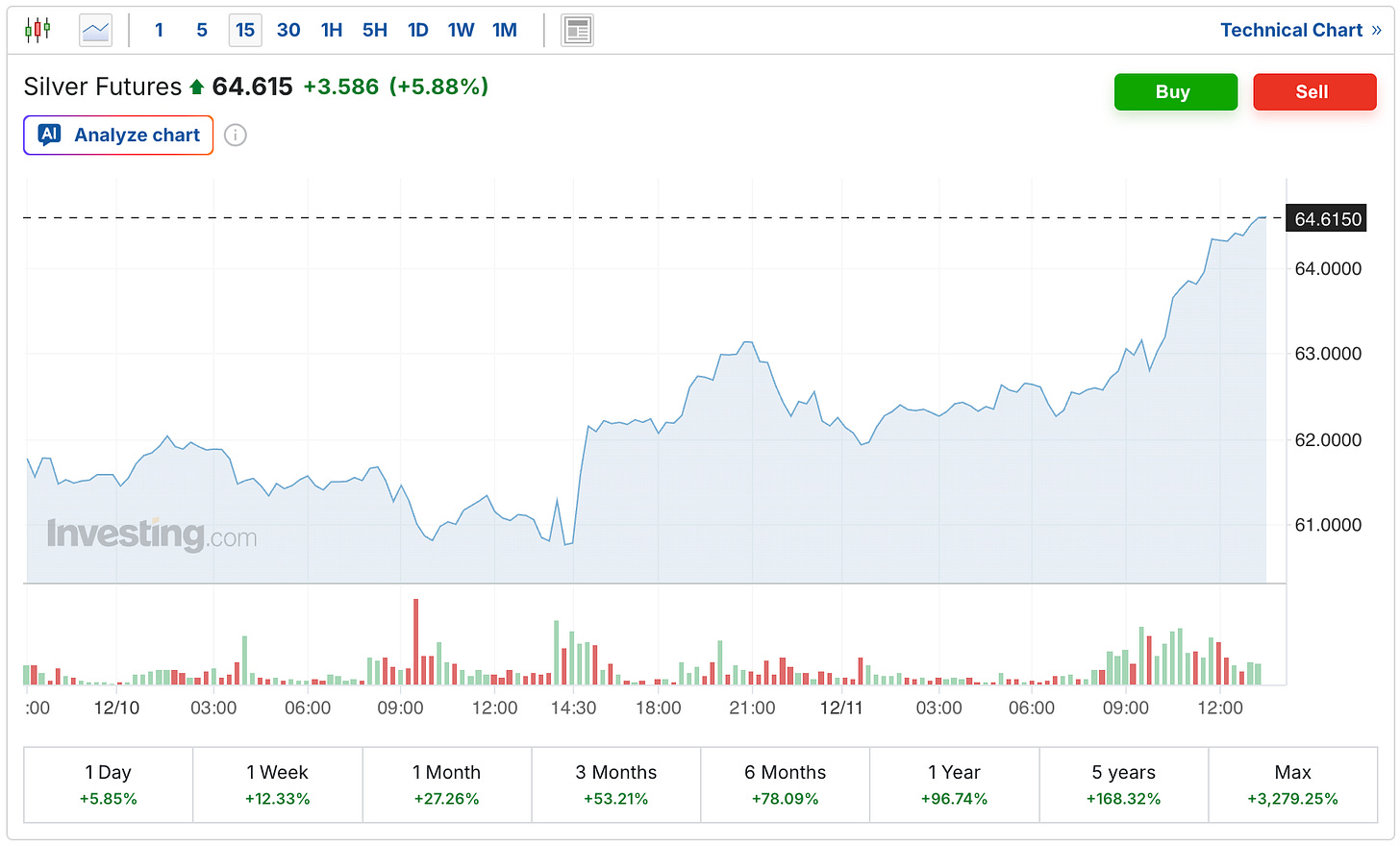Image resolution: width=1400 pixels, height=846 pixels.
Task: Select the 1 Year range tab
Action: click(x=954, y=784)
